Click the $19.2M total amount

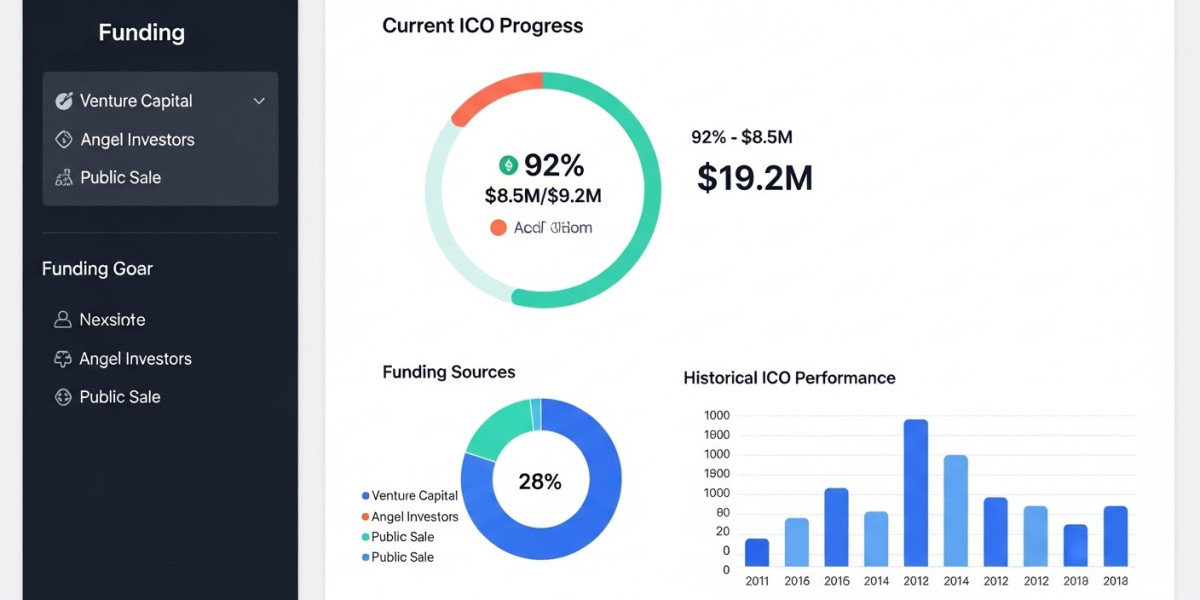tap(754, 178)
